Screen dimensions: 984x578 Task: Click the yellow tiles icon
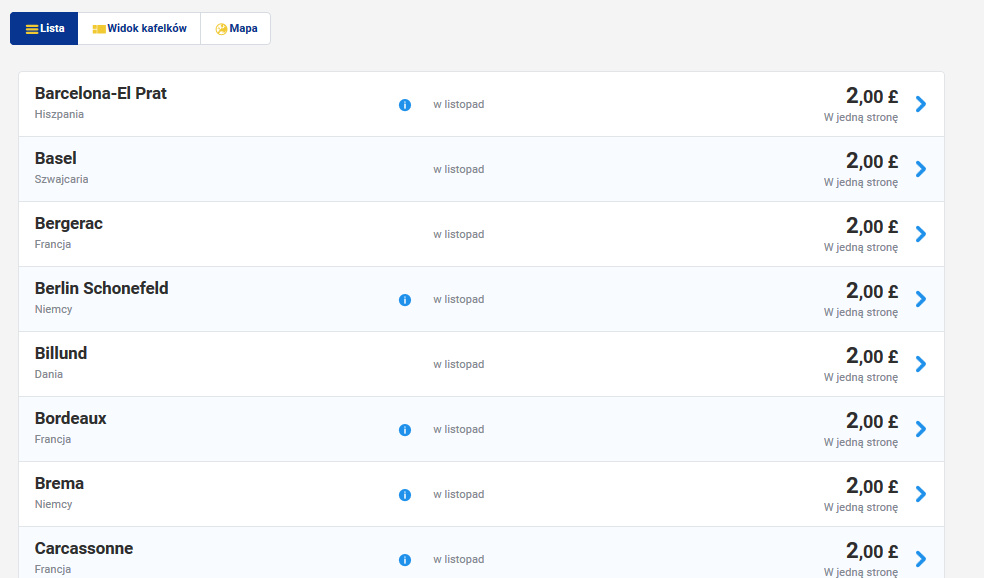pyautogui.click(x=99, y=29)
